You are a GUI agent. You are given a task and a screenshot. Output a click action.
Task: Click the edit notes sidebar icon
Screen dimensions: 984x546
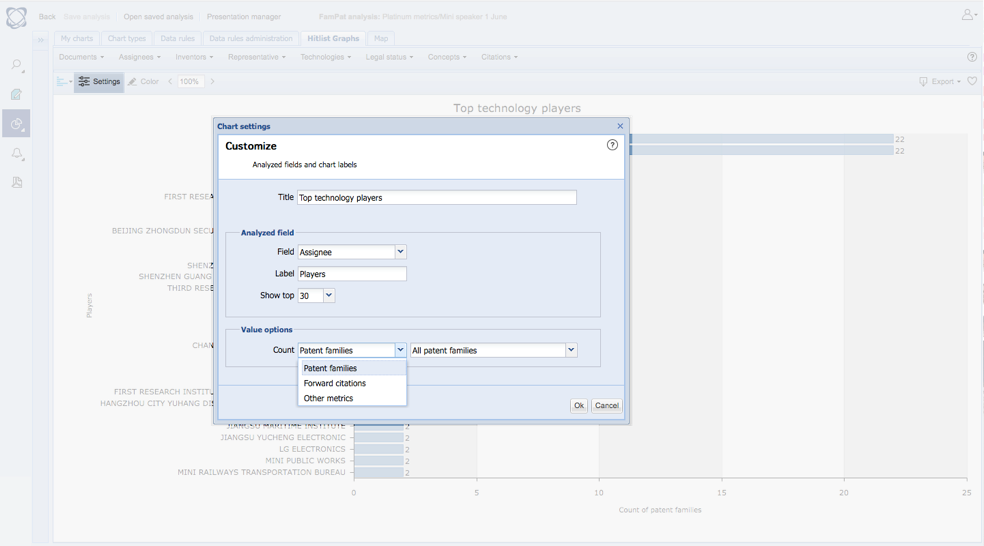[x=16, y=95]
